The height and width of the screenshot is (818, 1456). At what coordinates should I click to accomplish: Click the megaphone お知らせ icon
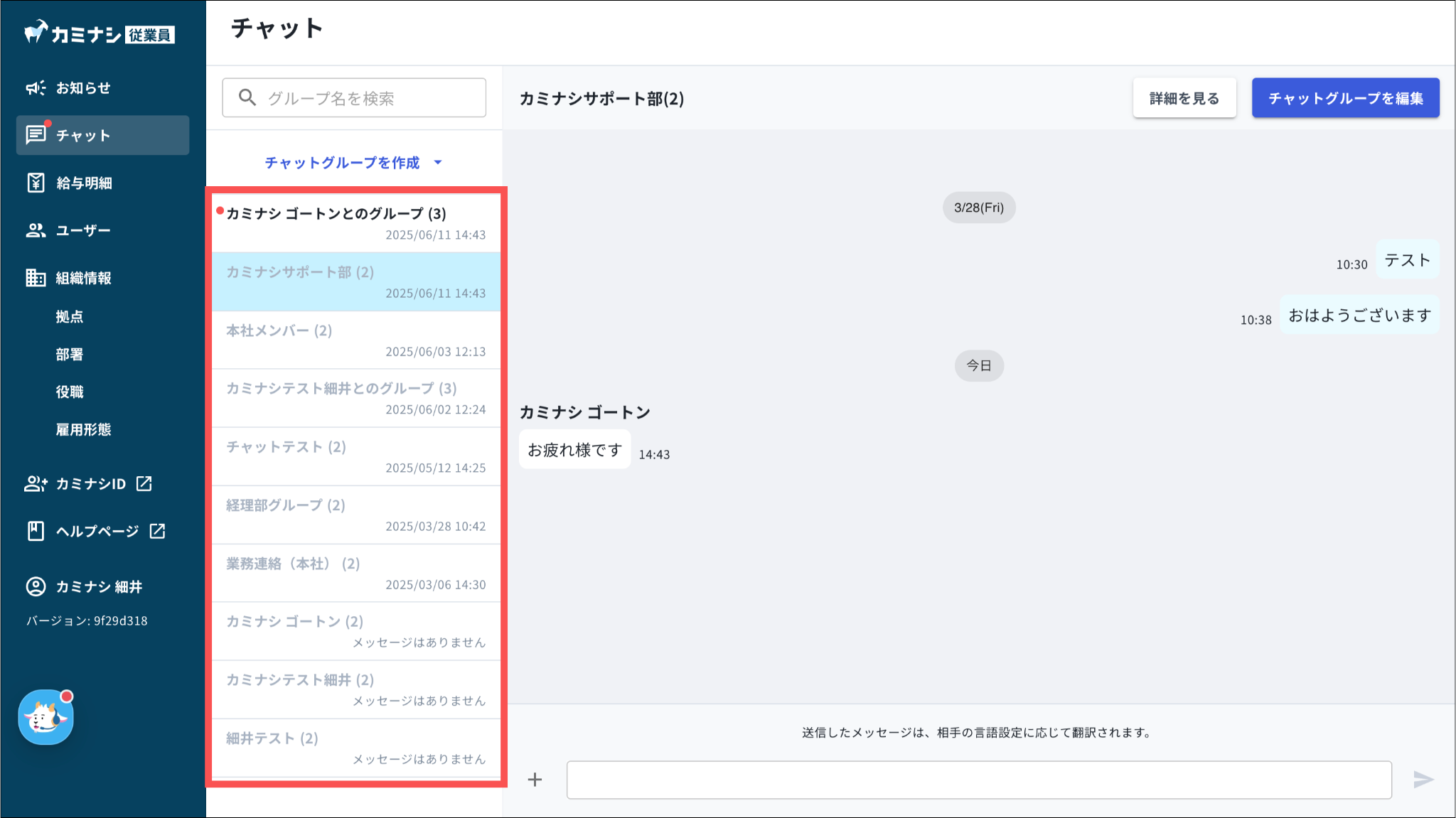[x=36, y=87]
